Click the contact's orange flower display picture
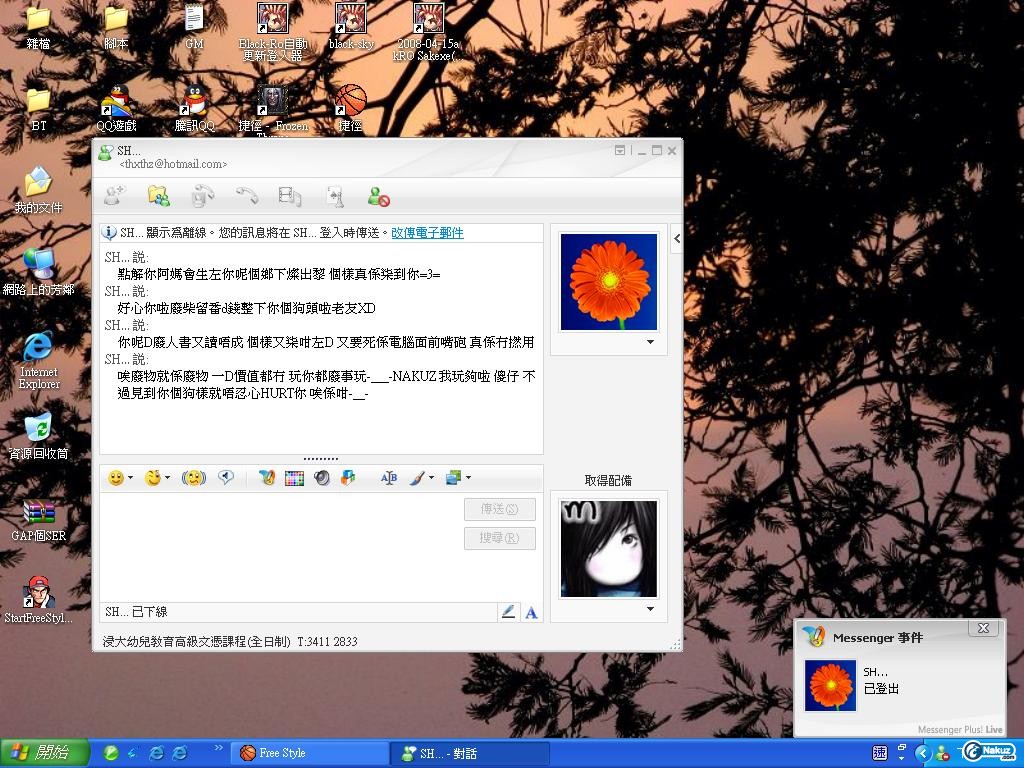This screenshot has width=1024, height=768. click(609, 281)
